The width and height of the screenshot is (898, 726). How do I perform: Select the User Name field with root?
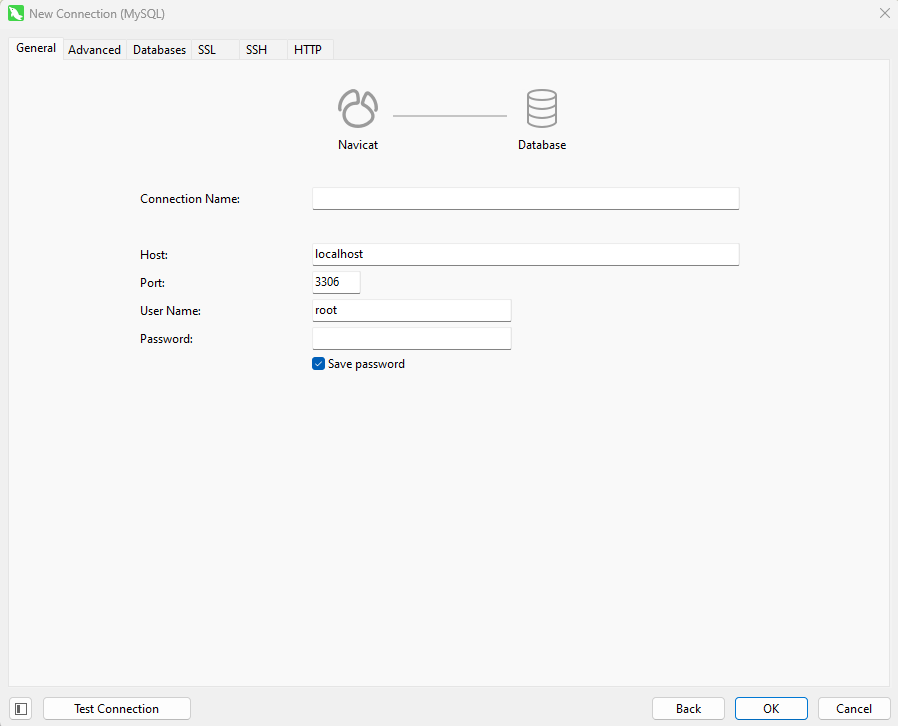[412, 310]
